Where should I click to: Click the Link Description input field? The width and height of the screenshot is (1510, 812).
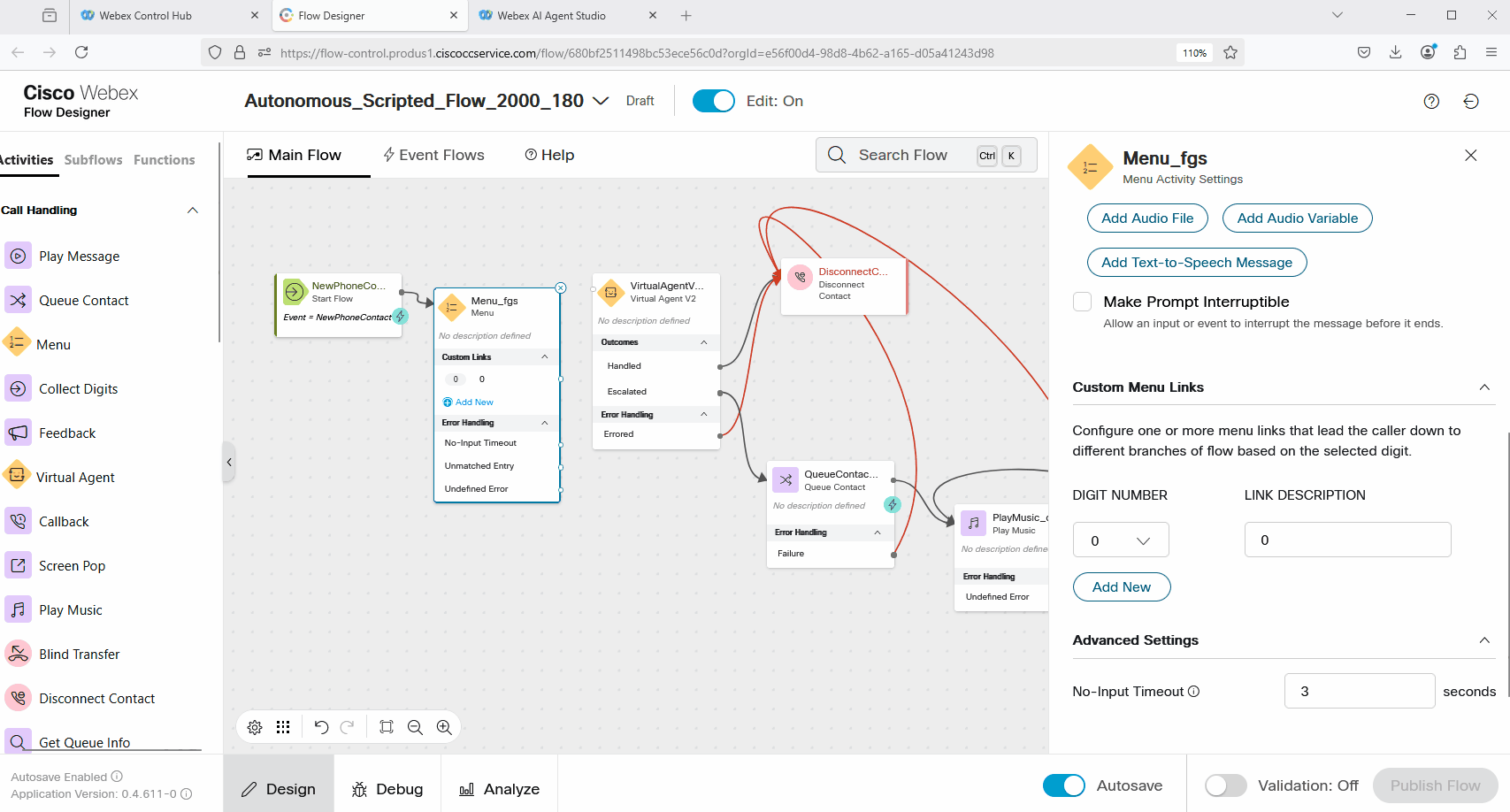tap(1346, 540)
